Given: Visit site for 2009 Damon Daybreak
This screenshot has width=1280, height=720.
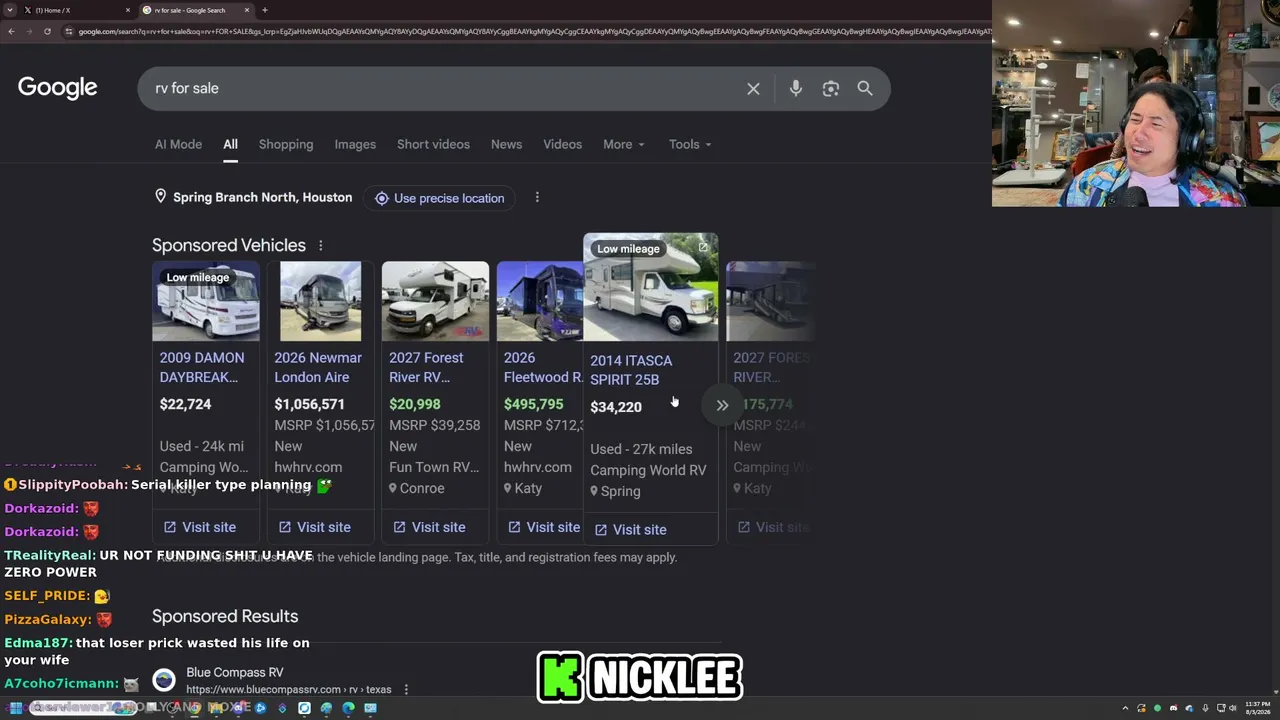Looking at the screenshot, I should pos(200,527).
